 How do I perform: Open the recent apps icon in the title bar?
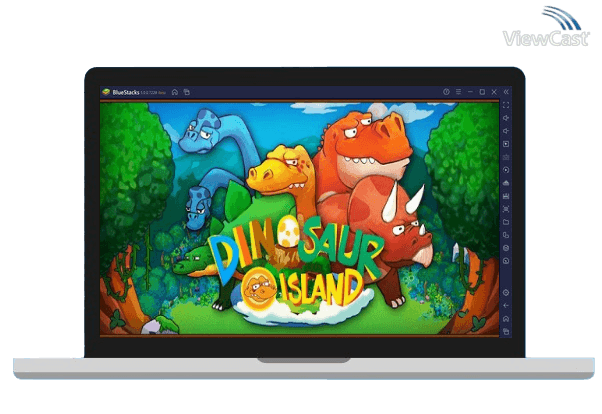187,92
